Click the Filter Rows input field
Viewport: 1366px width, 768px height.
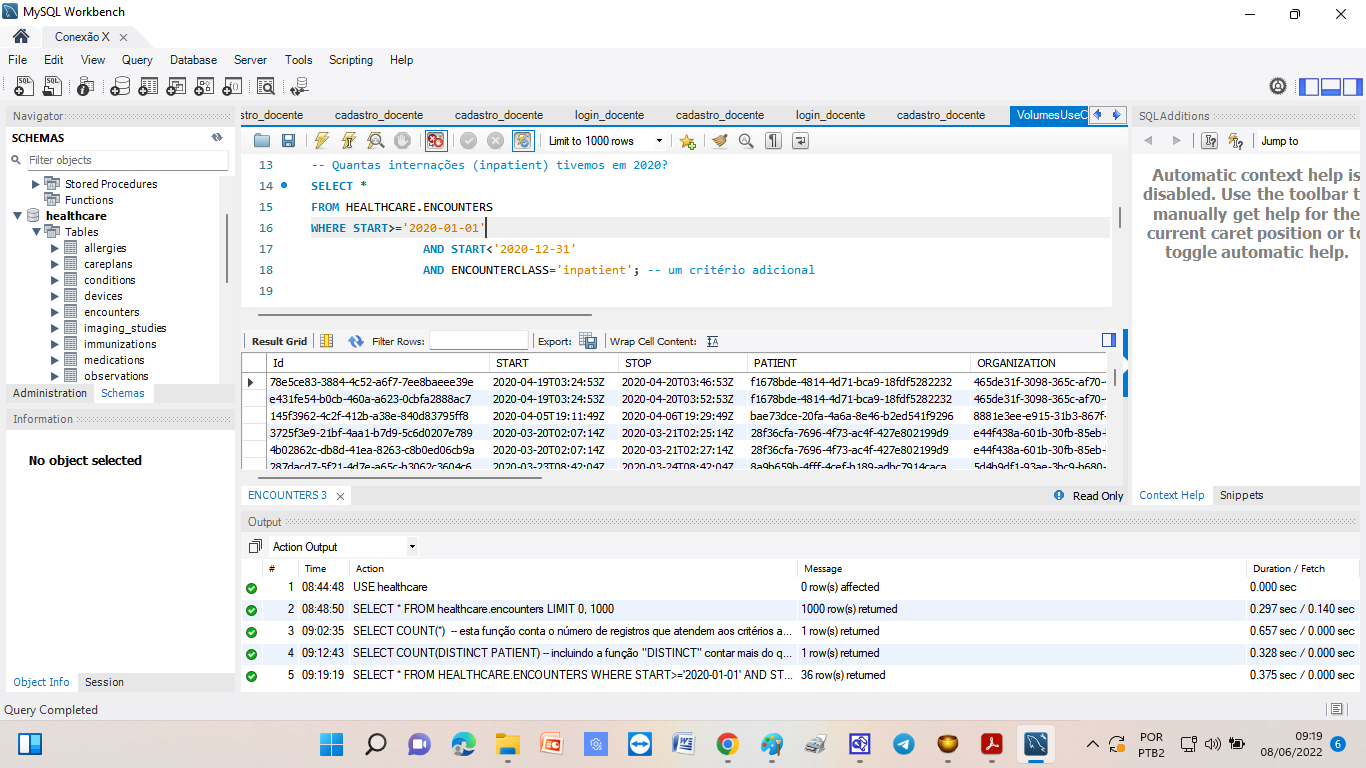click(x=478, y=341)
